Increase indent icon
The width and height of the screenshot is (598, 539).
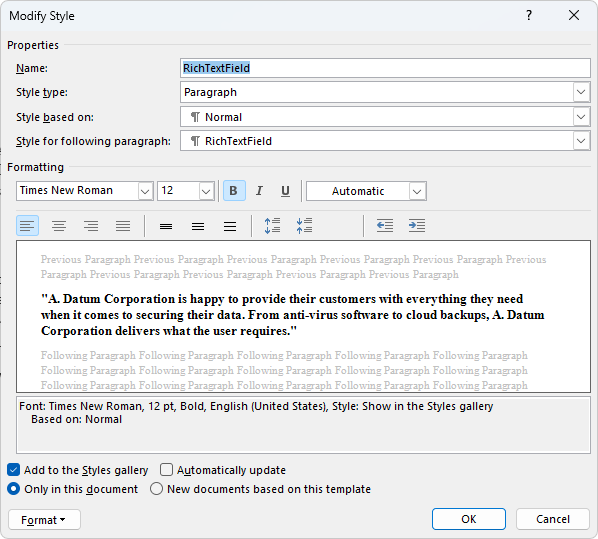pos(417,225)
